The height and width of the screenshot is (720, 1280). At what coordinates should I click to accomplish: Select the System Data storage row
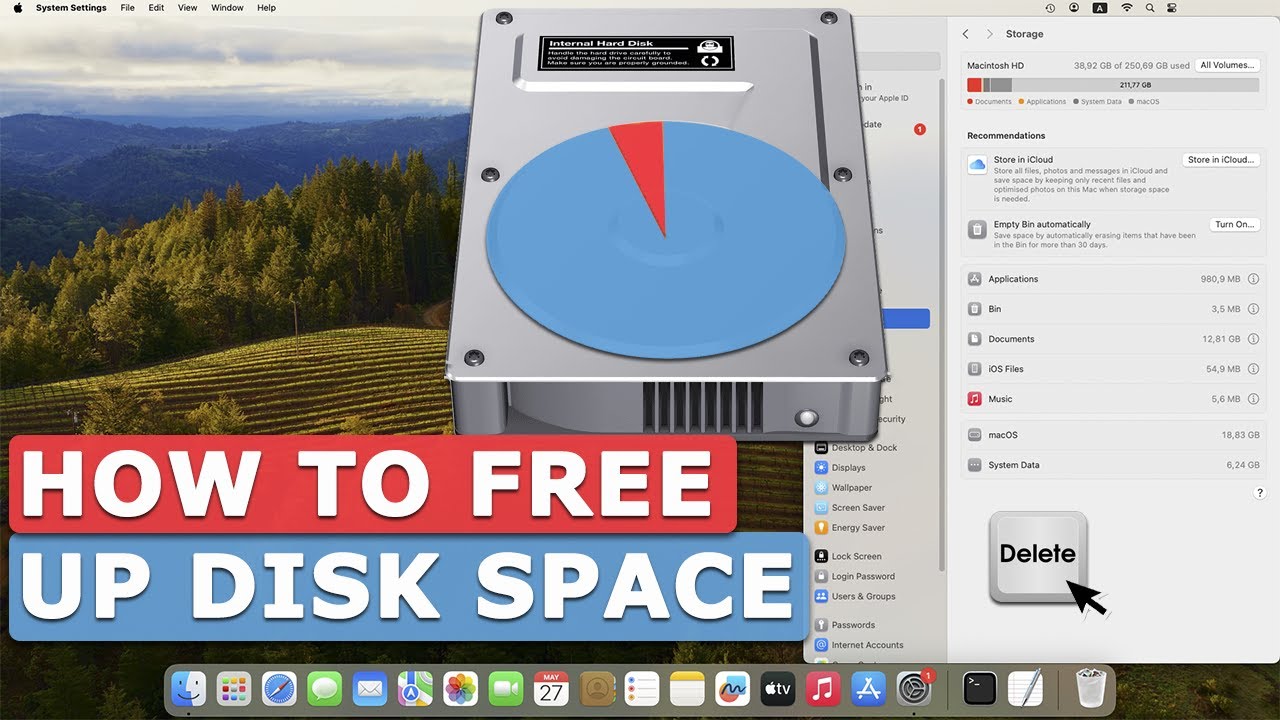pos(1113,465)
